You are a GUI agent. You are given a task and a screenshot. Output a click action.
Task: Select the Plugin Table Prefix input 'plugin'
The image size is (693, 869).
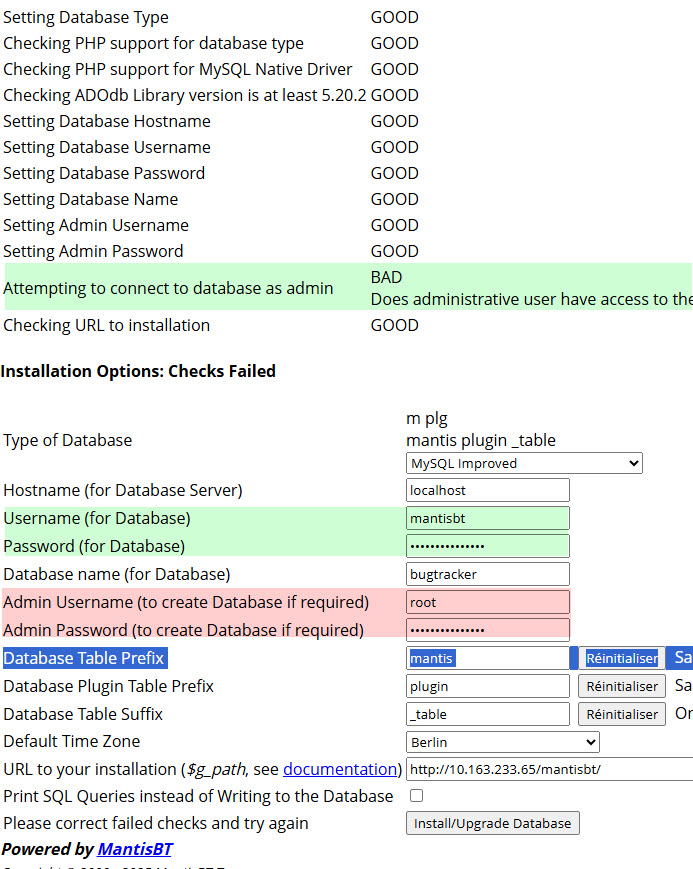pyautogui.click(x=488, y=686)
